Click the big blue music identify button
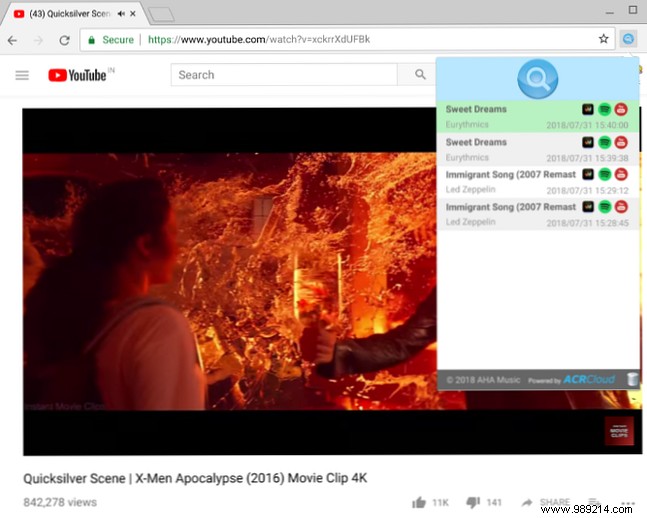Image resolution: width=647 pixels, height=518 pixels. pyautogui.click(x=537, y=79)
